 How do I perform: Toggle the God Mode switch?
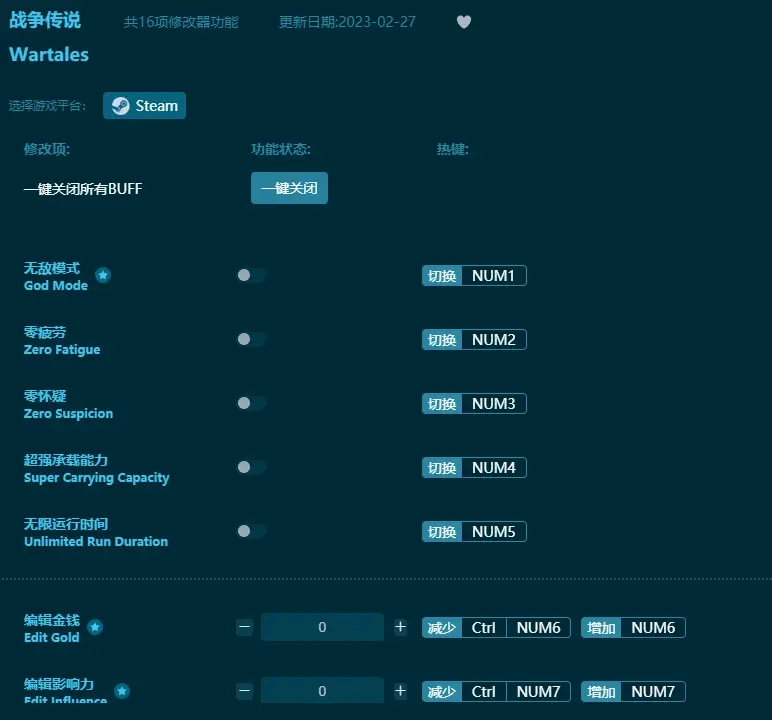coord(251,275)
